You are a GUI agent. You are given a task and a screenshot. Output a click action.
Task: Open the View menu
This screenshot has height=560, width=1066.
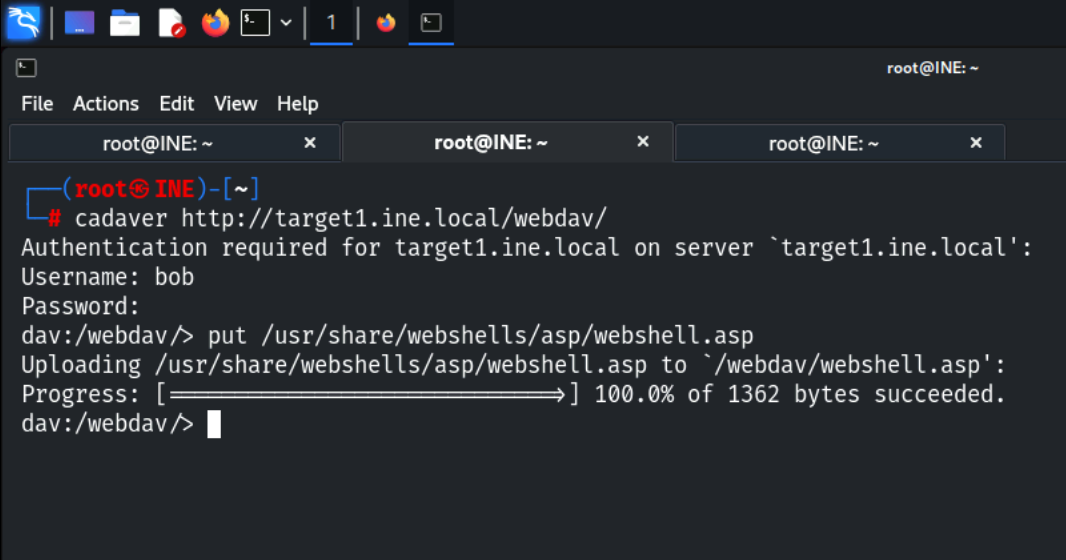tap(235, 104)
